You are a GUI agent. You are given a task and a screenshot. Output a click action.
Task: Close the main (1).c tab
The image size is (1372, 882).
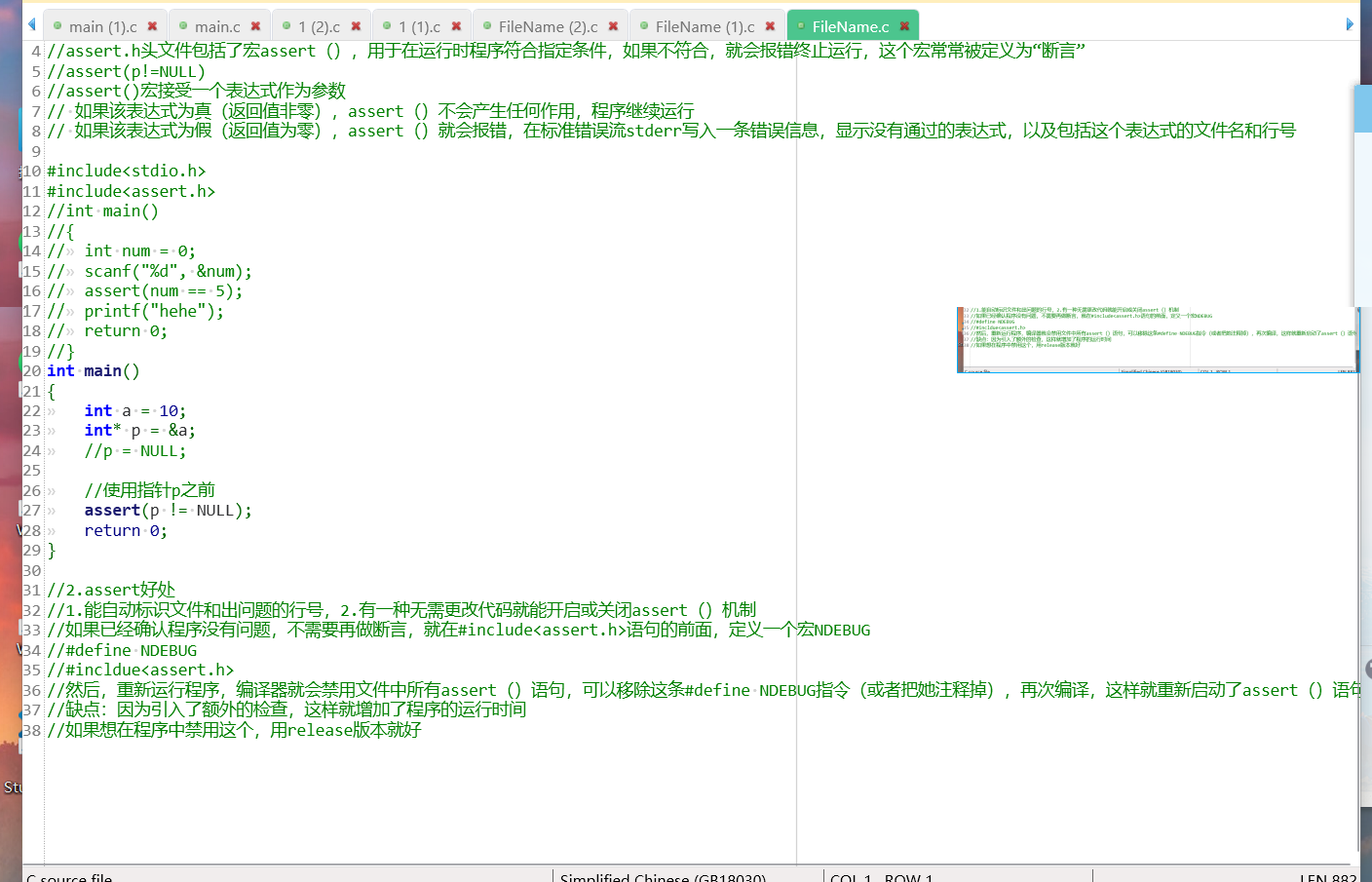click(152, 26)
